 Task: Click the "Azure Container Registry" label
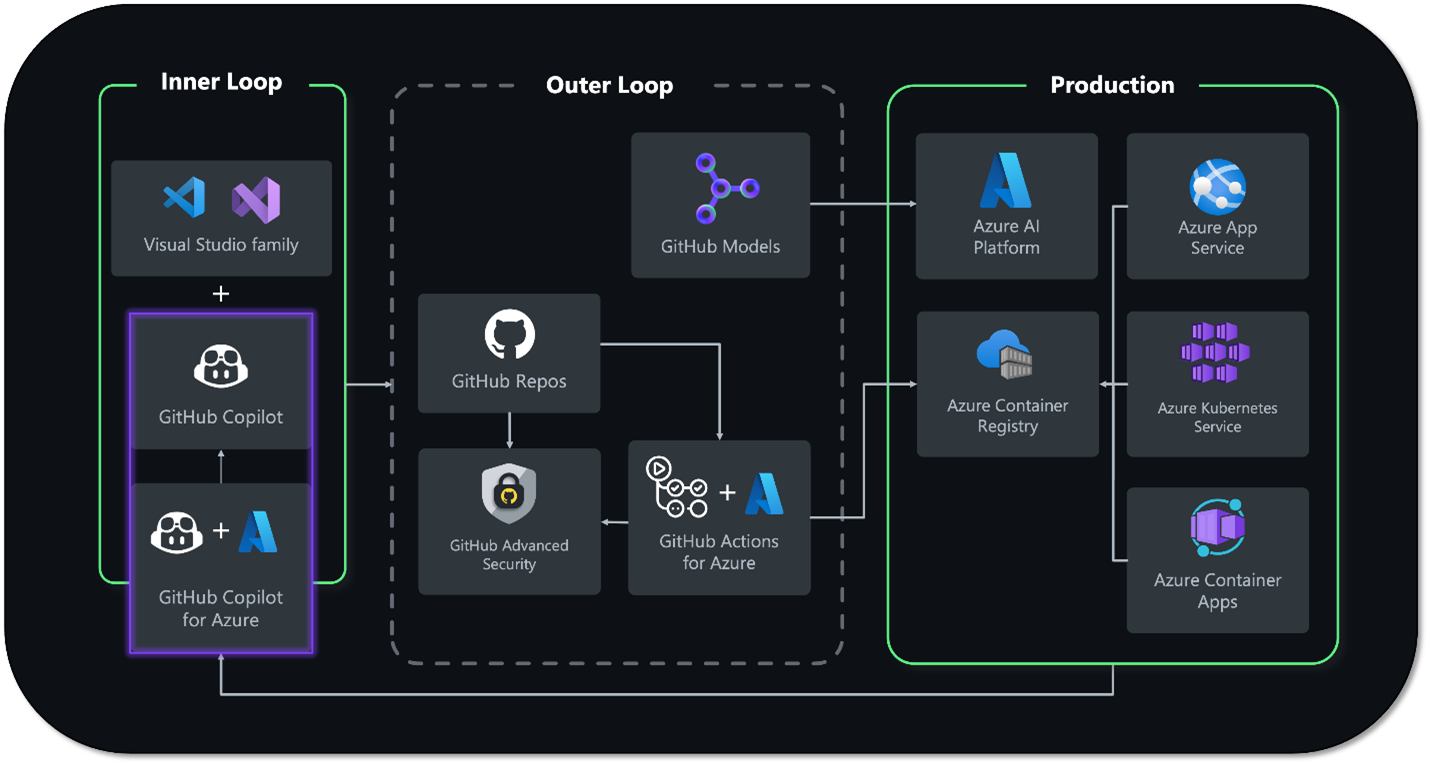[x=1008, y=416]
